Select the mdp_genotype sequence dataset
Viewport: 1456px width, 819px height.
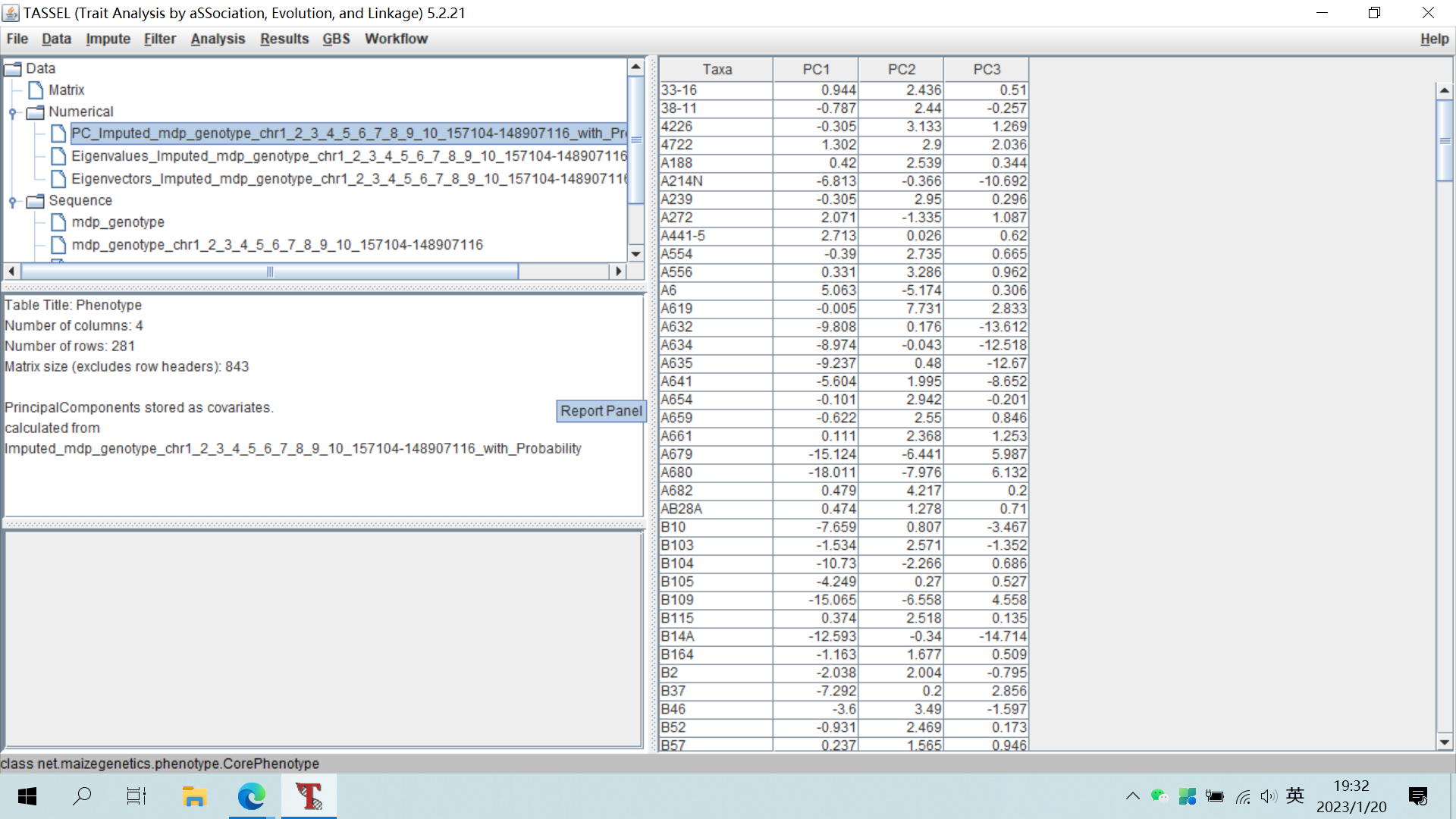point(118,221)
